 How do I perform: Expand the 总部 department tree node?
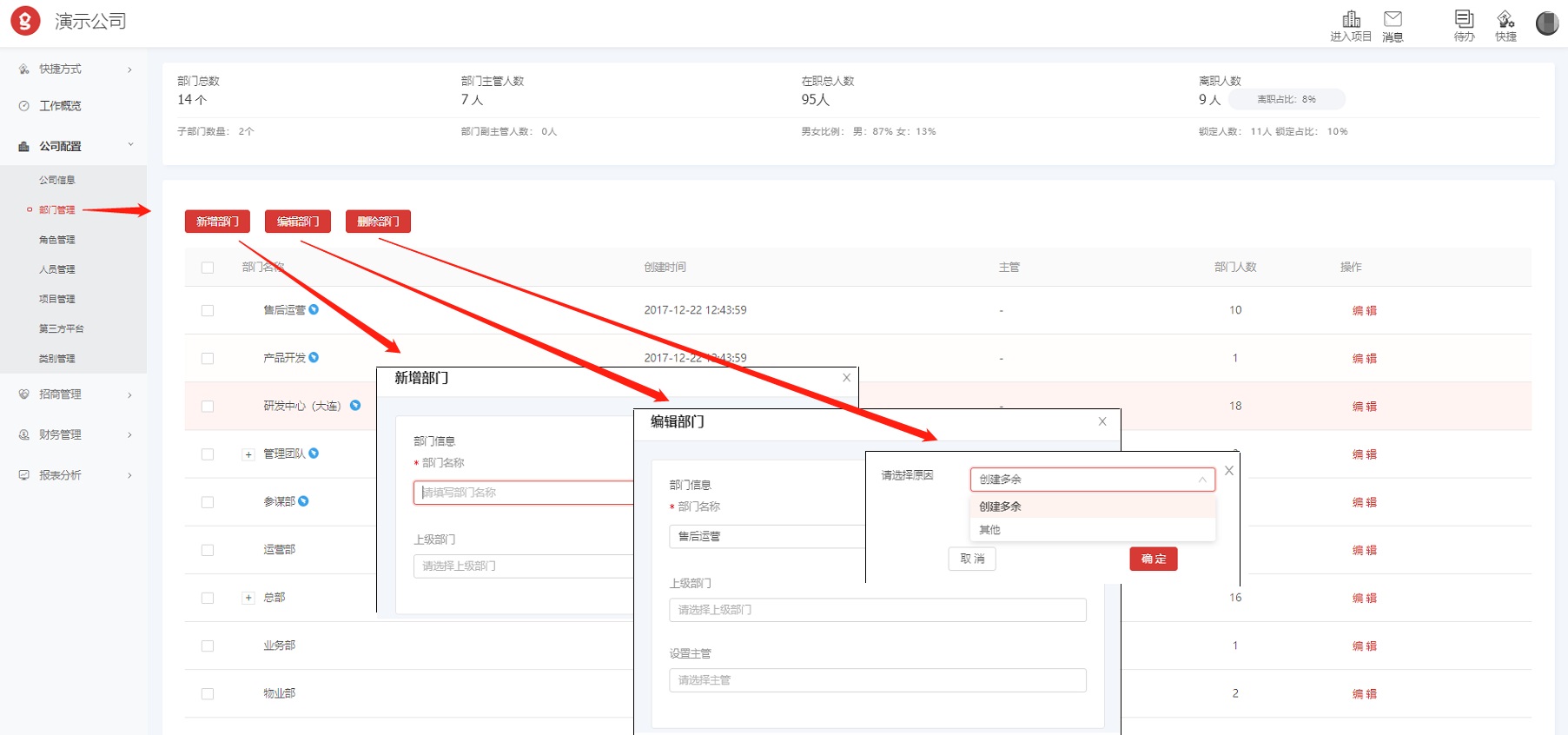(x=248, y=598)
